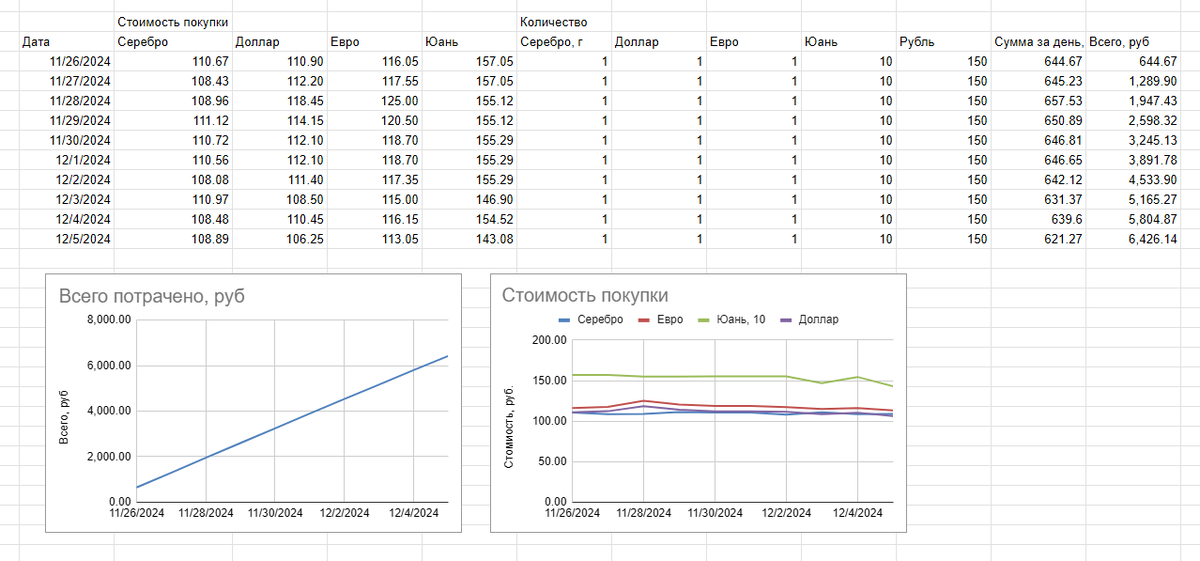This screenshot has height=561, width=1200.
Task: Click running total cell 6,426.14
Action: click(x=1133, y=239)
